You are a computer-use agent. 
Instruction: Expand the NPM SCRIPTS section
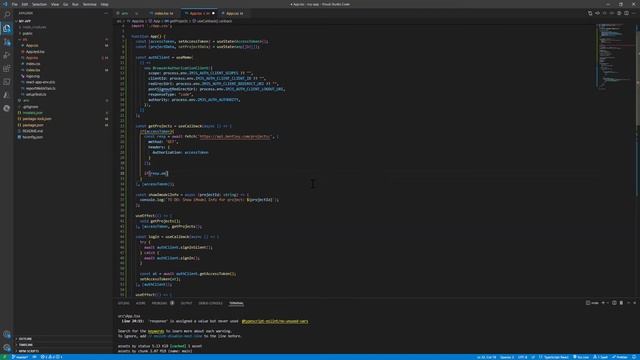pyautogui.click(x=29, y=351)
